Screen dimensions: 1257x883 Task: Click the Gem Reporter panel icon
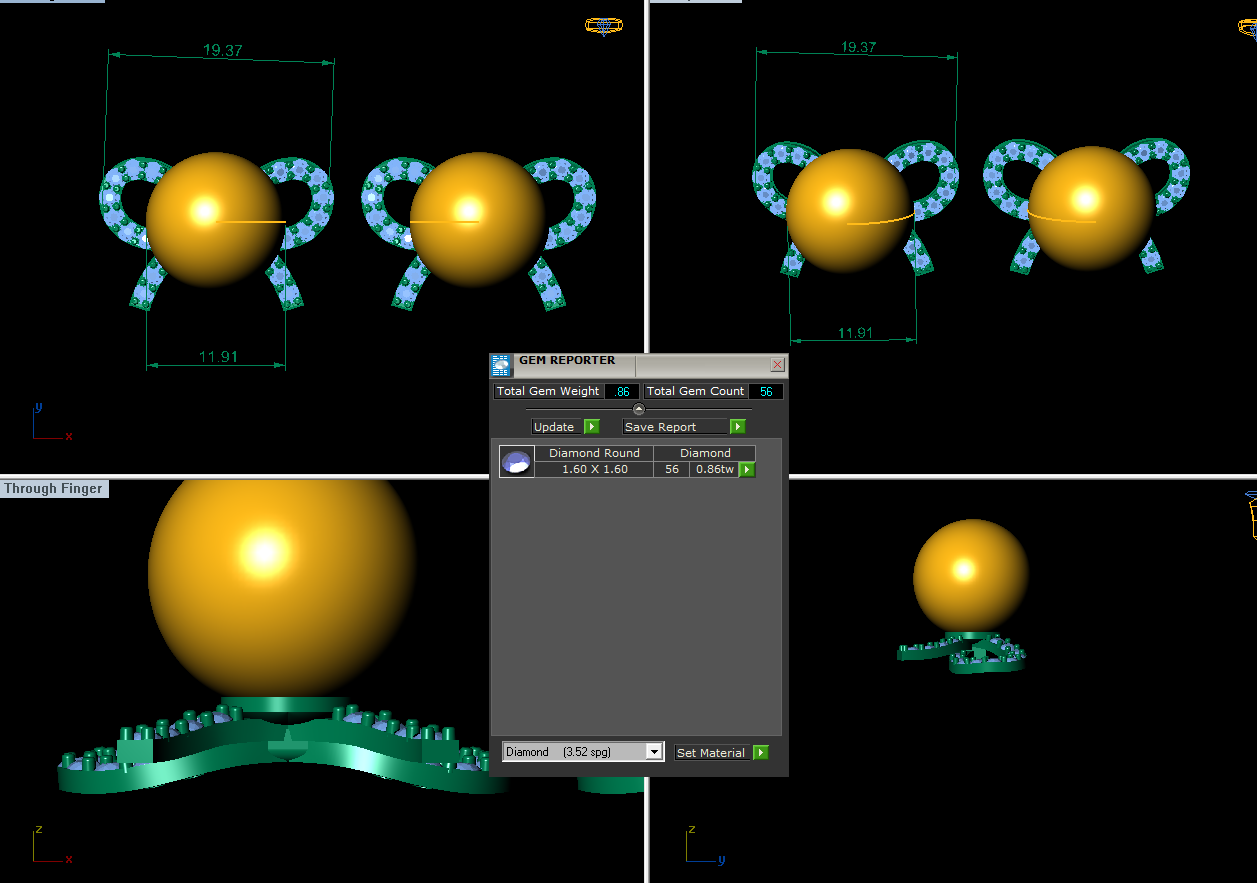point(501,365)
